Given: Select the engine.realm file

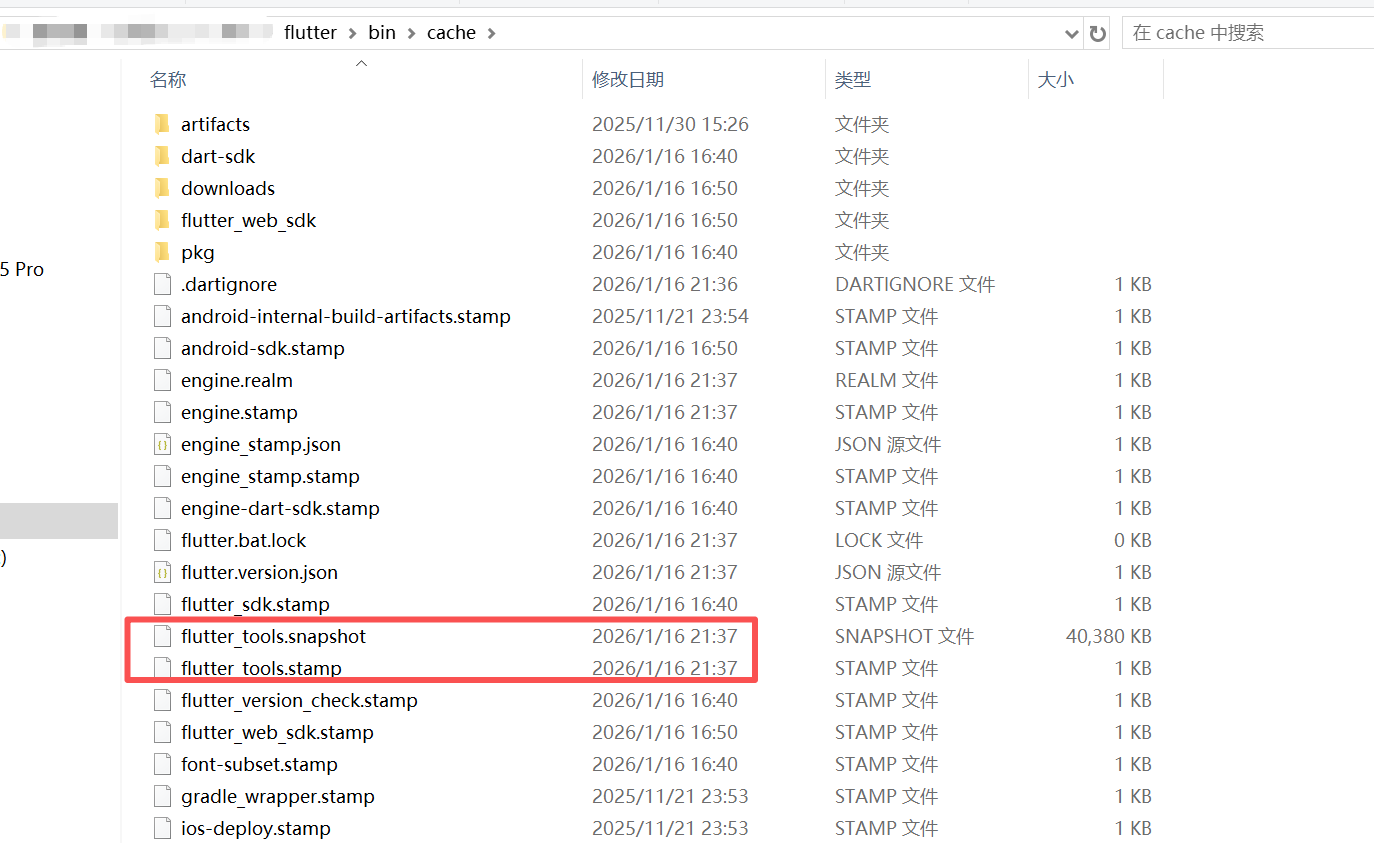Looking at the screenshot, I should (237, 380).
